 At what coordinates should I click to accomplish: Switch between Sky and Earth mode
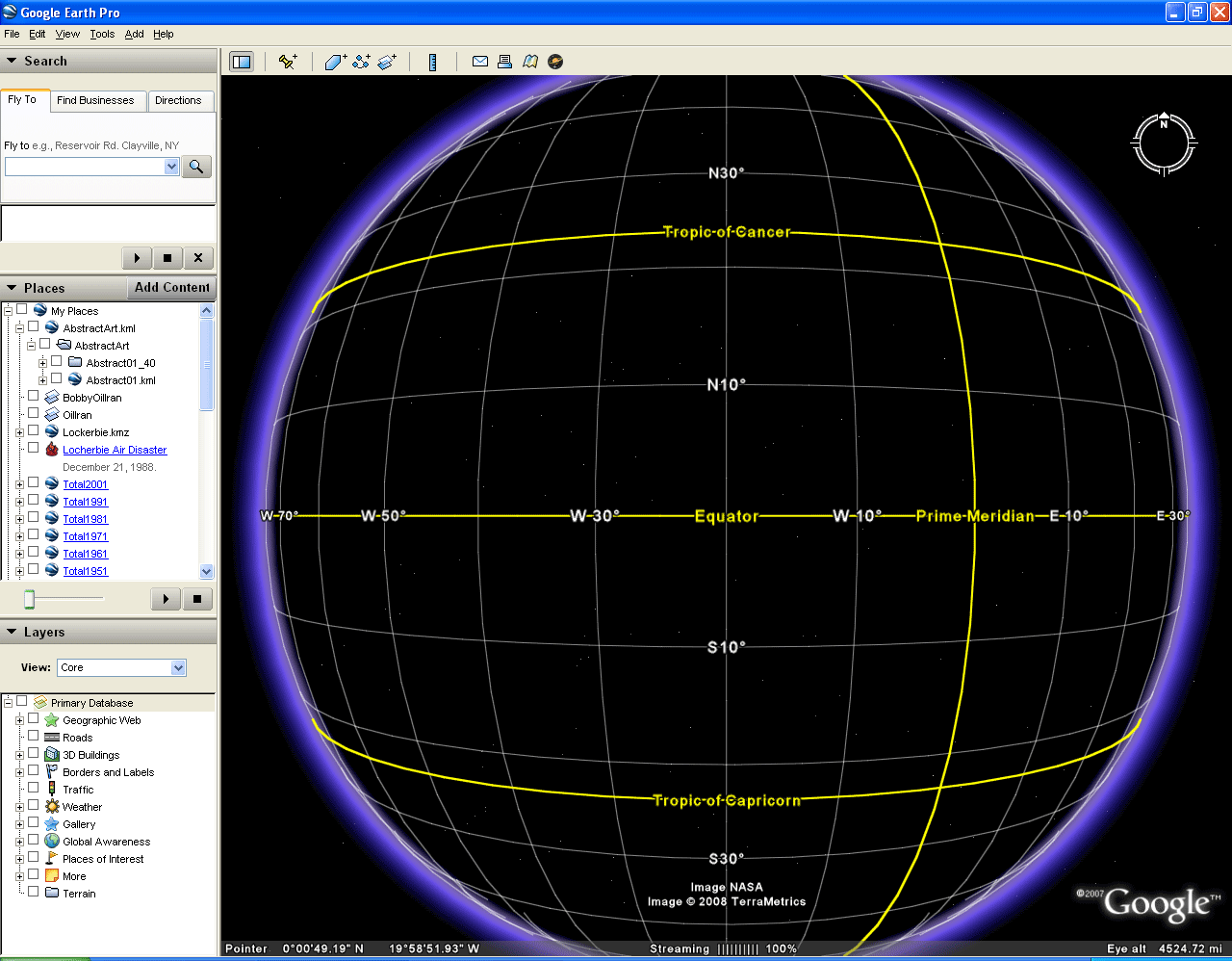(x=555, y=62)
